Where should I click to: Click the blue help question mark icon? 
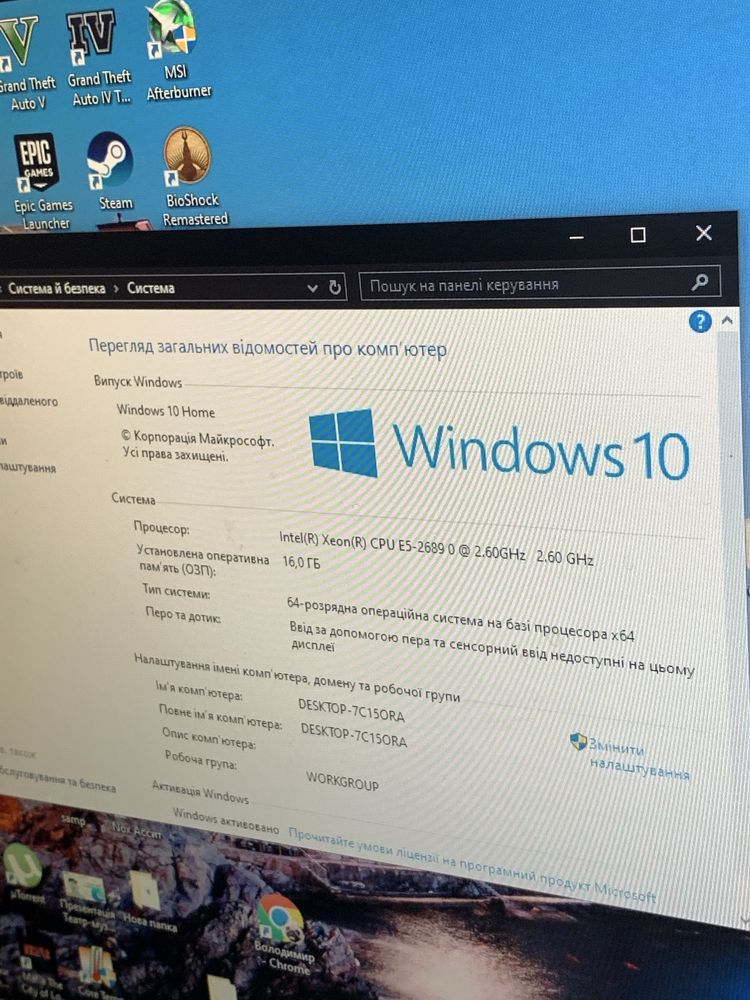coord(700,321)
